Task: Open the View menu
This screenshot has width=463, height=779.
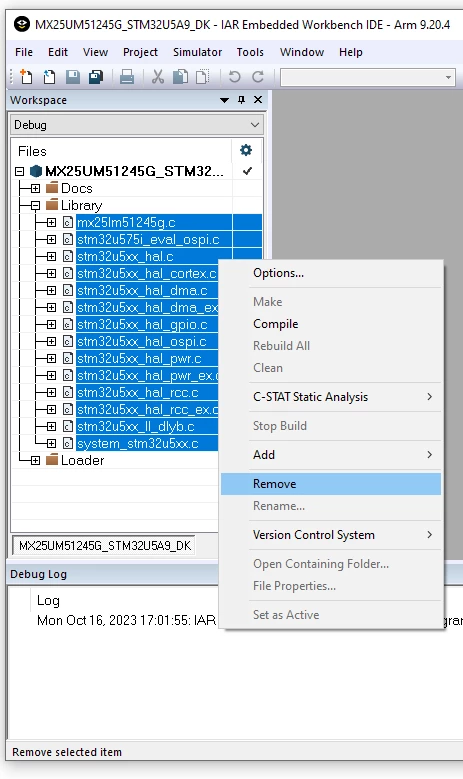Action: click(95, 52)
